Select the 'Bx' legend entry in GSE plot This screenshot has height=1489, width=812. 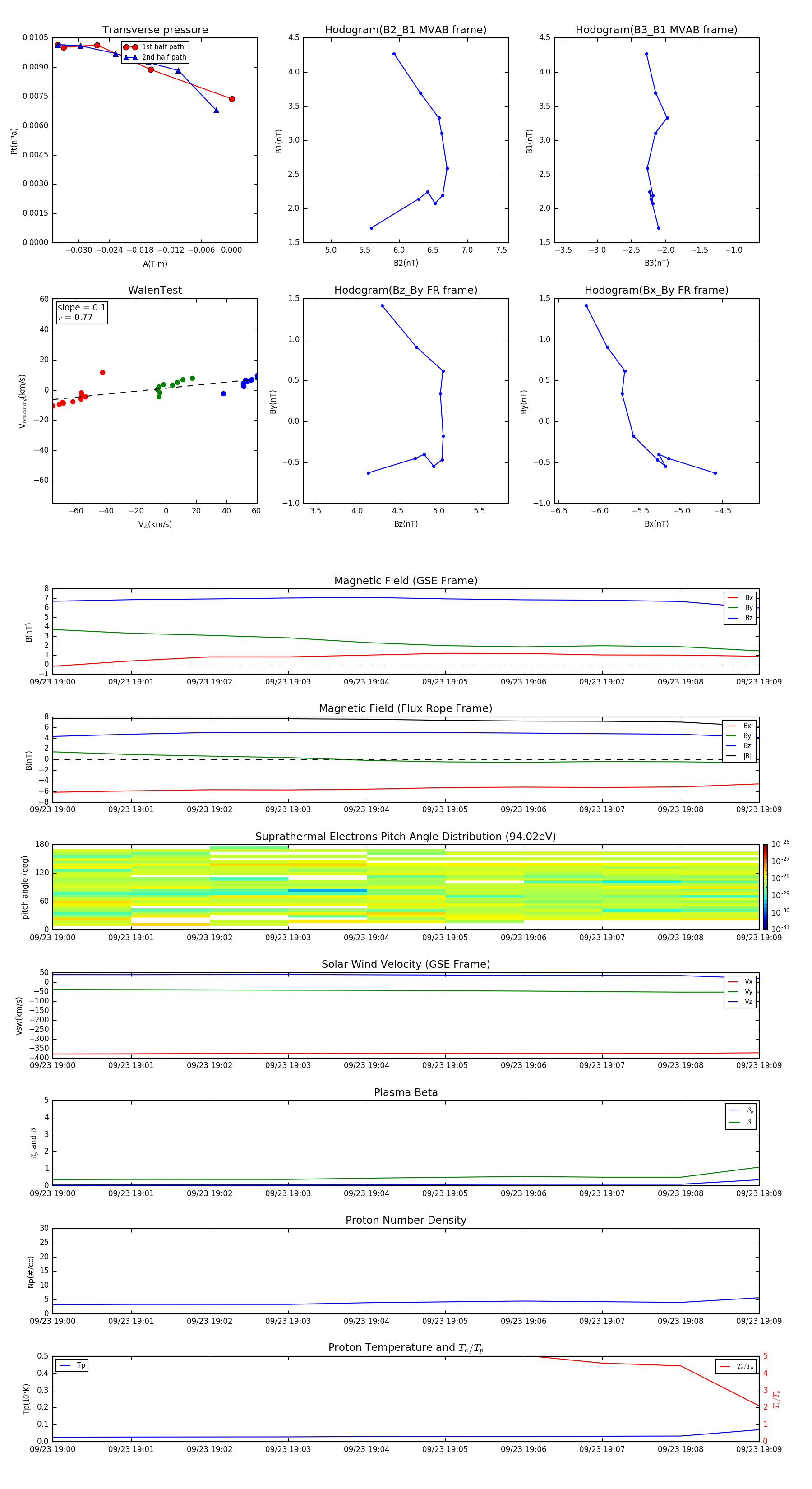740,598
